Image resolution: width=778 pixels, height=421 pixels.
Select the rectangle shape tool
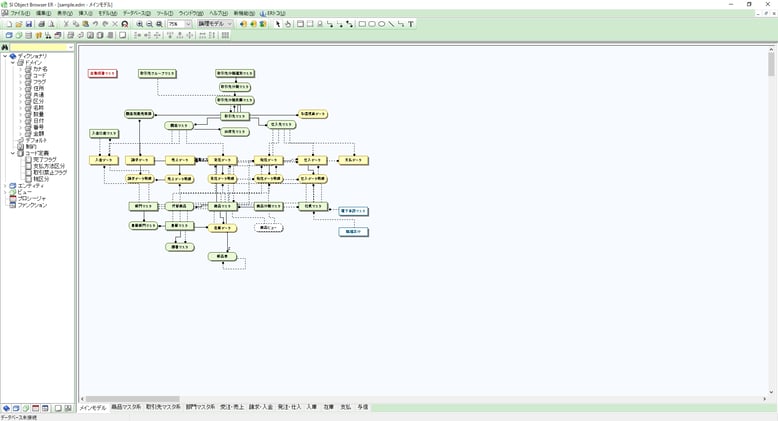click(x=362, y=24)
